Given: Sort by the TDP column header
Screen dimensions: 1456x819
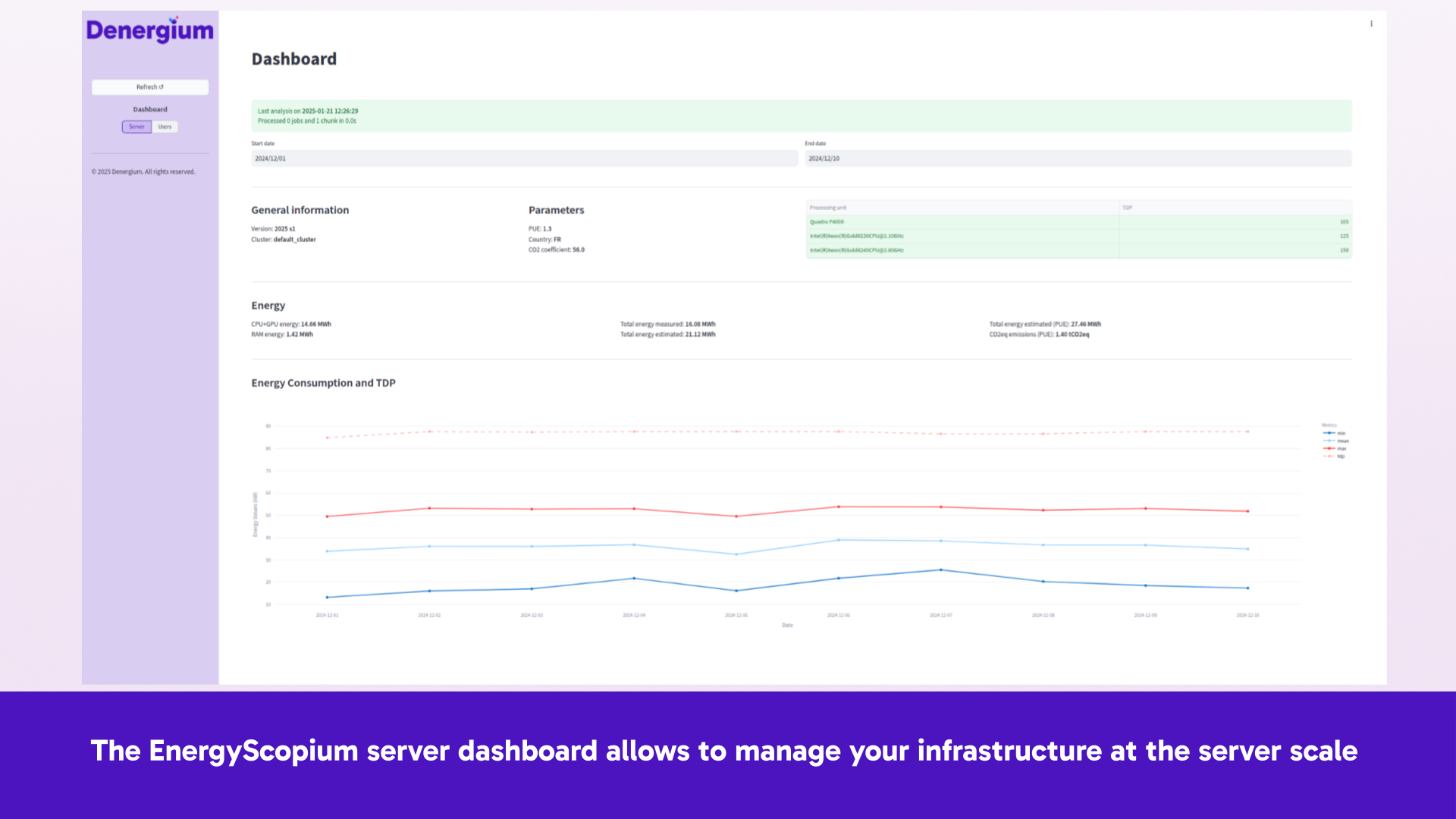Looking at the screenshot, I should point(1235,208).
